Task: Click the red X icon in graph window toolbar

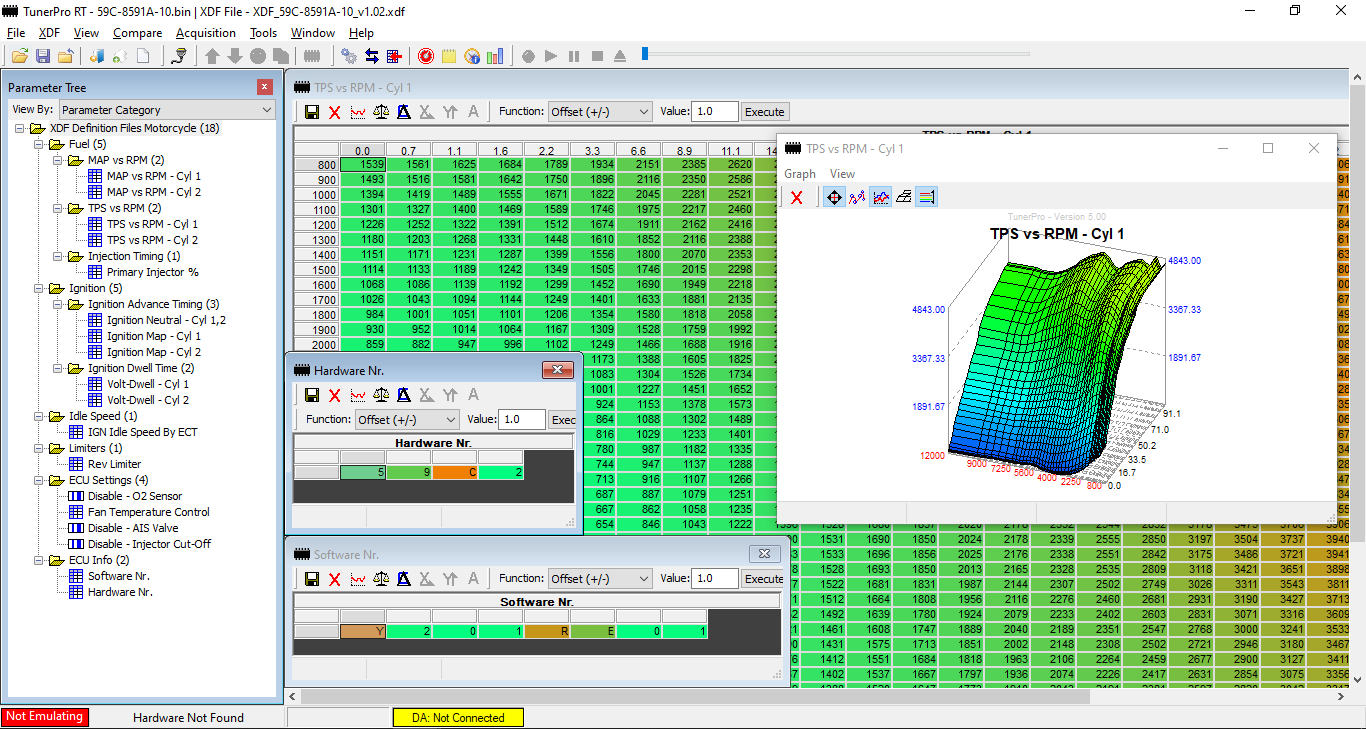Action: [797, 198]
